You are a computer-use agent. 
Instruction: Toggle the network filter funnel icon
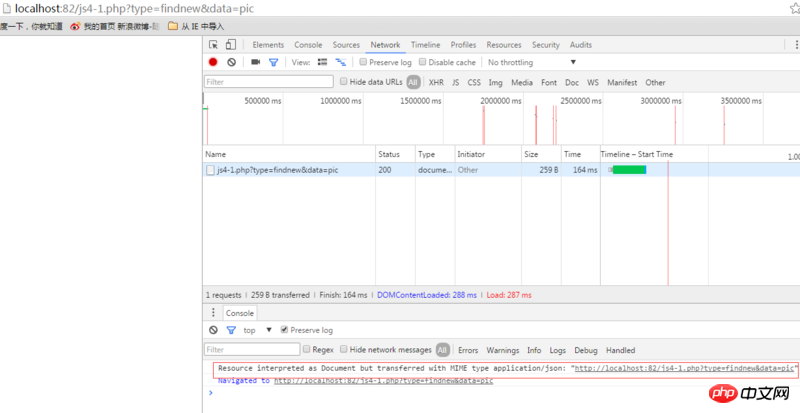[x=273, y=62]
